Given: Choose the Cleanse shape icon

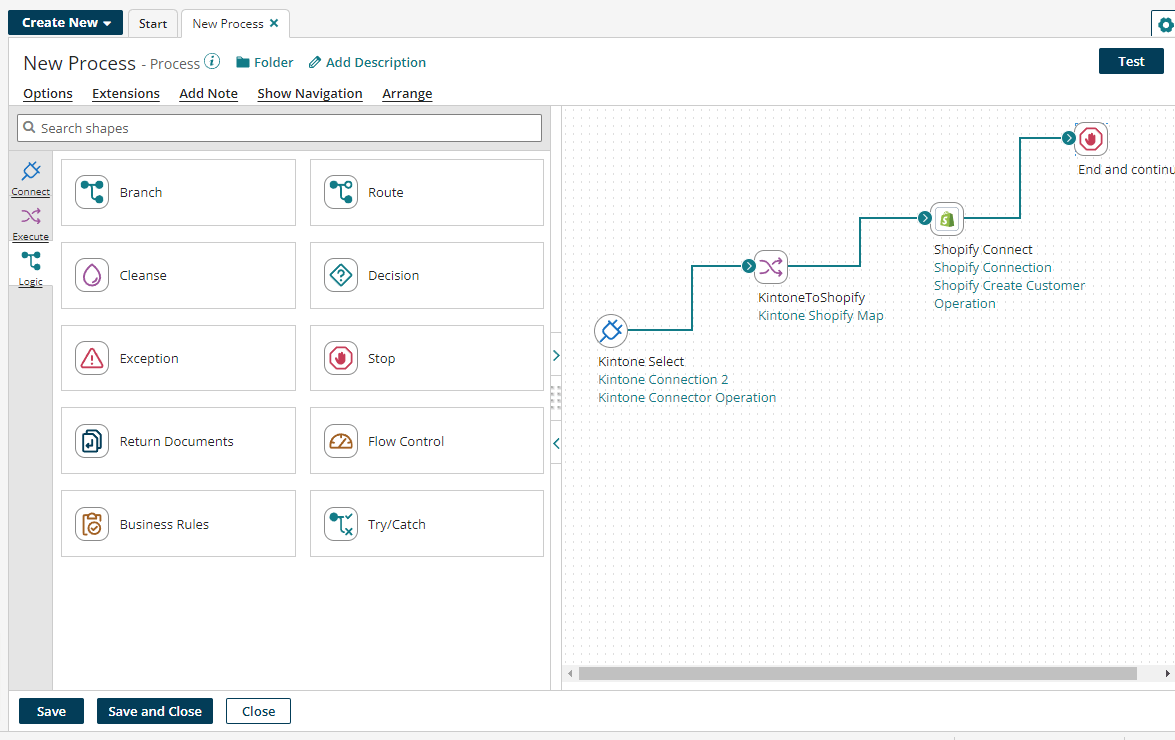Looking at the screenshot, I should [92, 276].
